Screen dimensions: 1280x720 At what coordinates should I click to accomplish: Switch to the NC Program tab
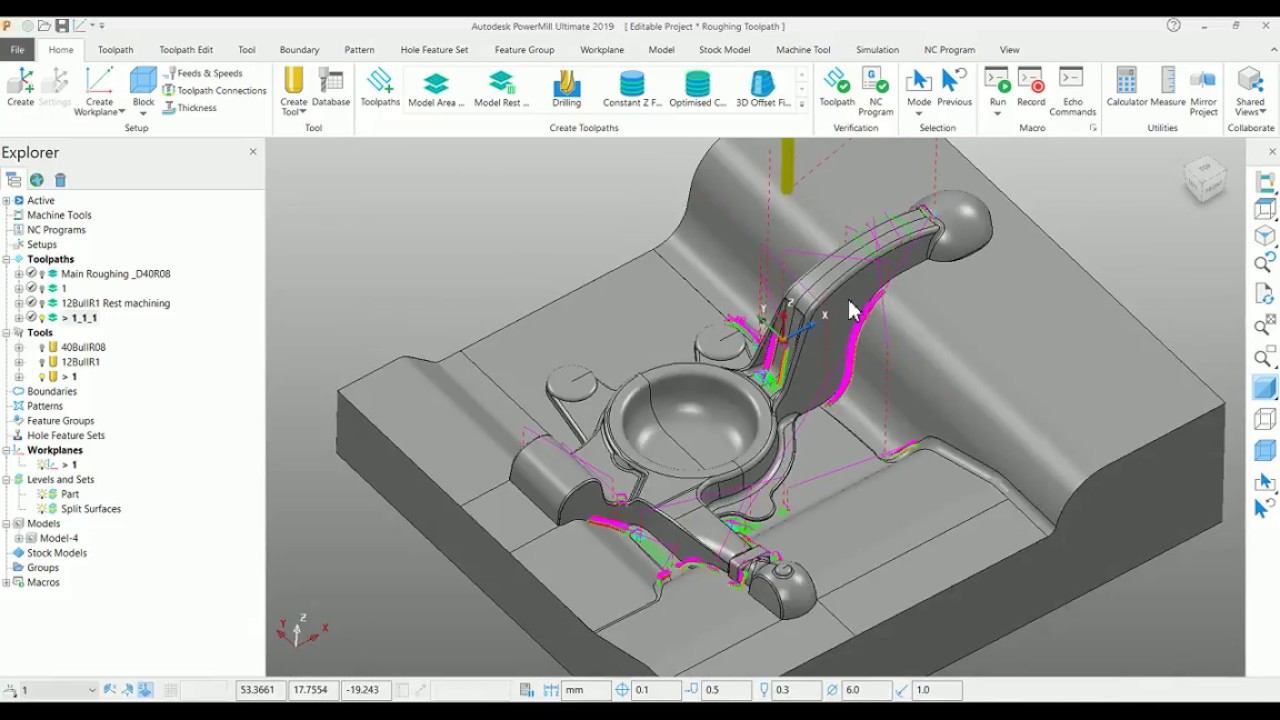[x=949, y=50]
